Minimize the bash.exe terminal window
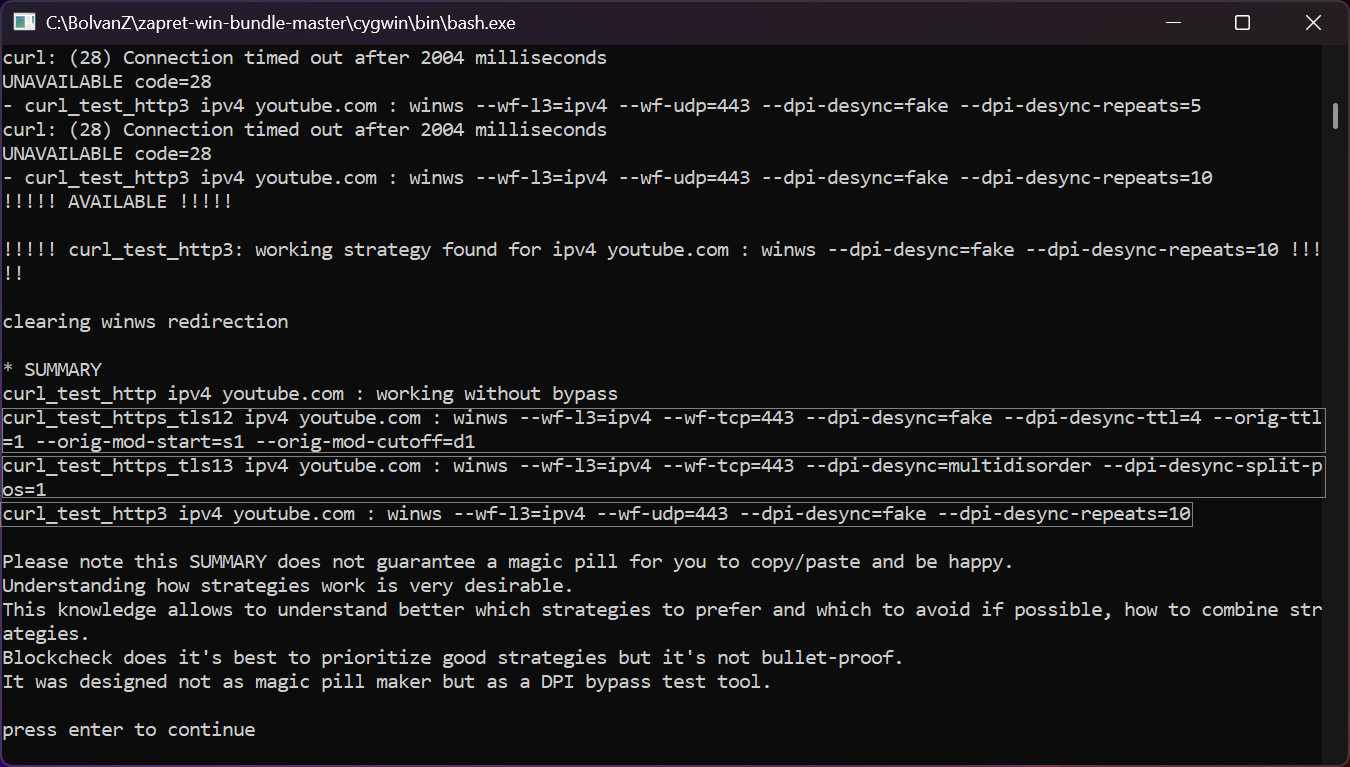Viewport: 1350px width, 767px height. click(1173, 22)
